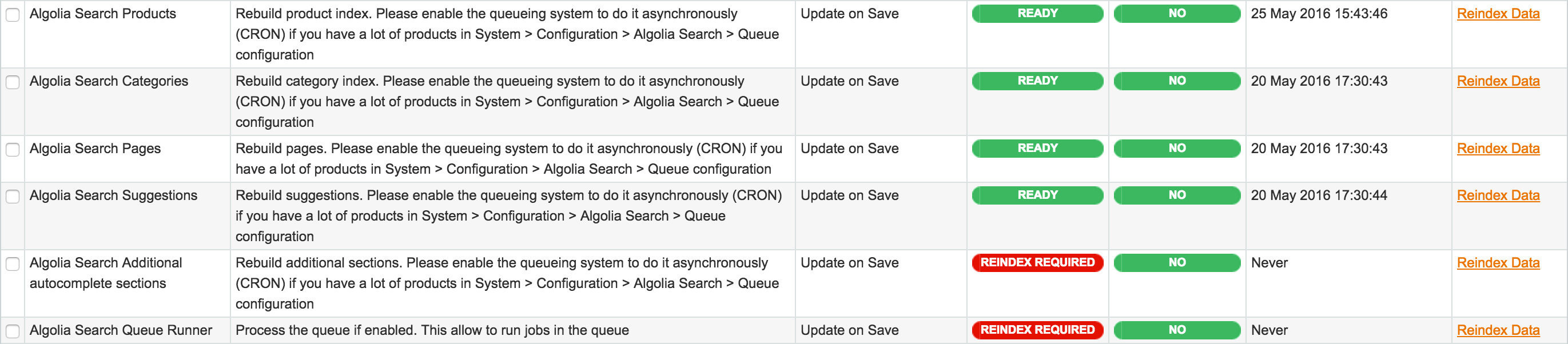The image size is (1568, 344).
Task: Click the READY badge on Algolia Search Categories row
Action: click(1037, 81)
